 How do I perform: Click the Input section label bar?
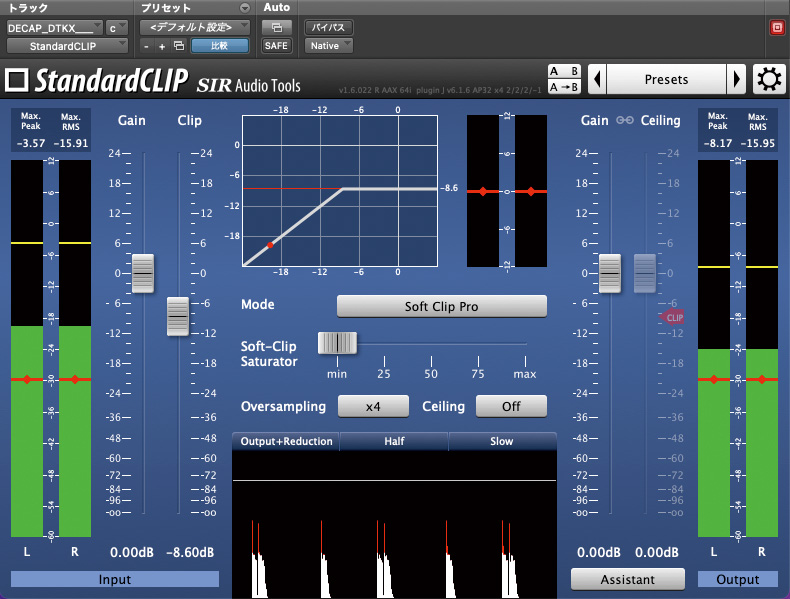tap(115, 579)
